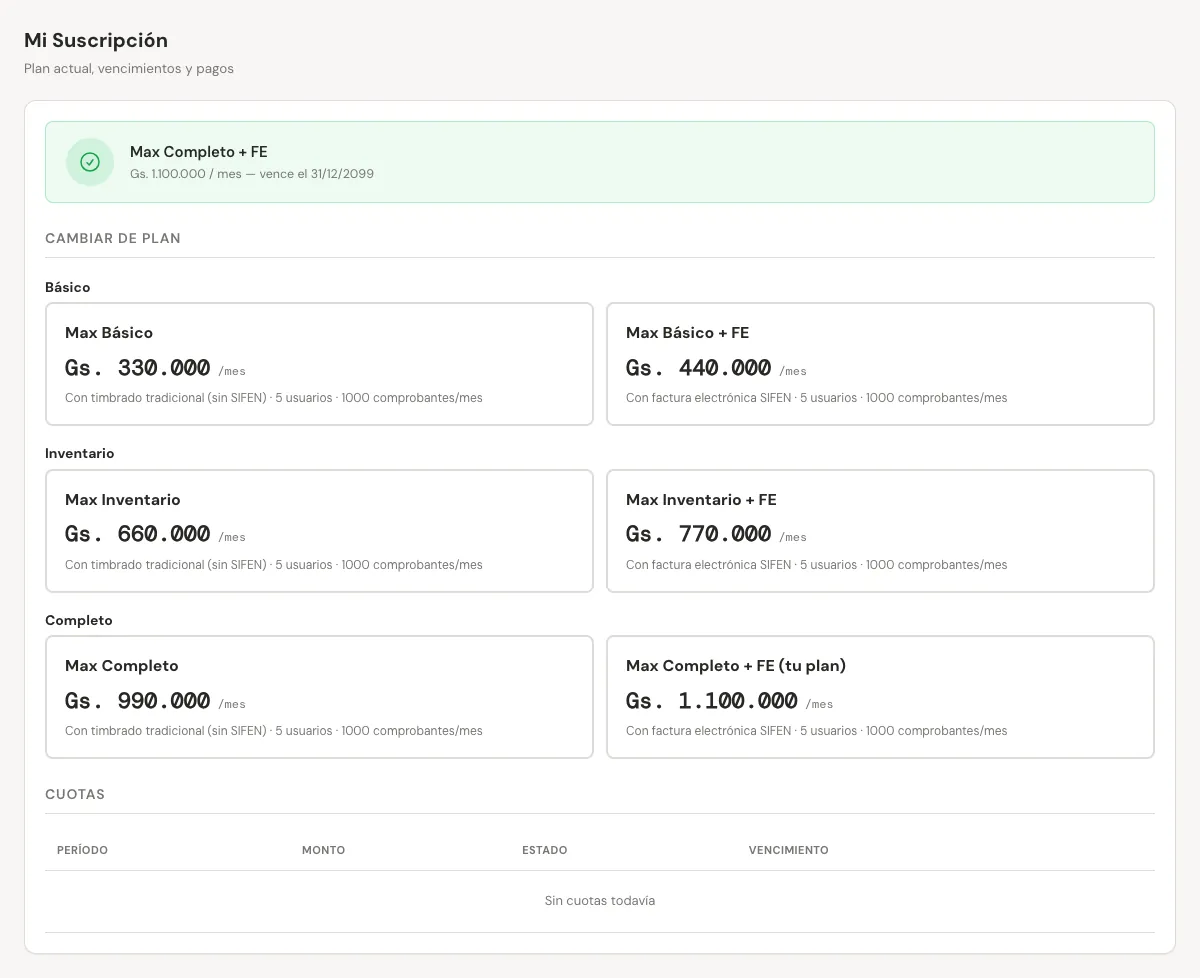Screen dimensions: 1200x978
Task: Click the 'Gs. 660.000' price
Action: pos(138,534)
